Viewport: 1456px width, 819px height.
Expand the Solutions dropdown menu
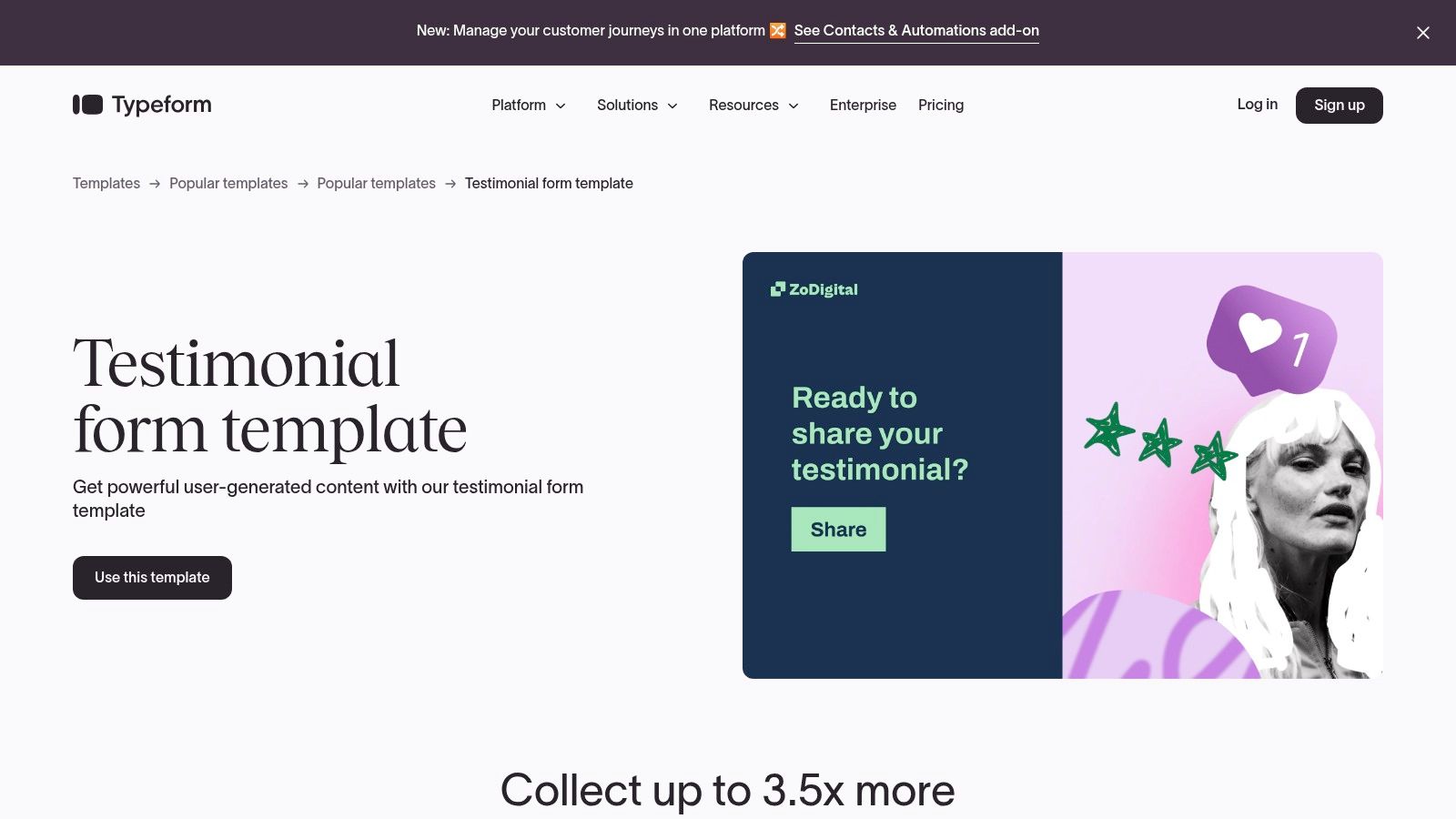637,106
